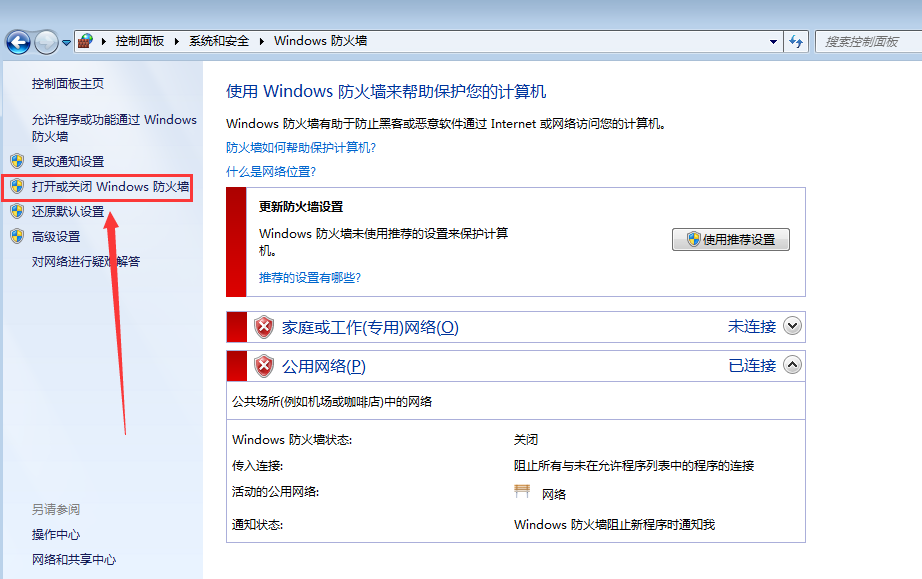922x579 pixels.
Task: Click shield icon beside 更改通知设置
Action: click(x=17, y=161)
